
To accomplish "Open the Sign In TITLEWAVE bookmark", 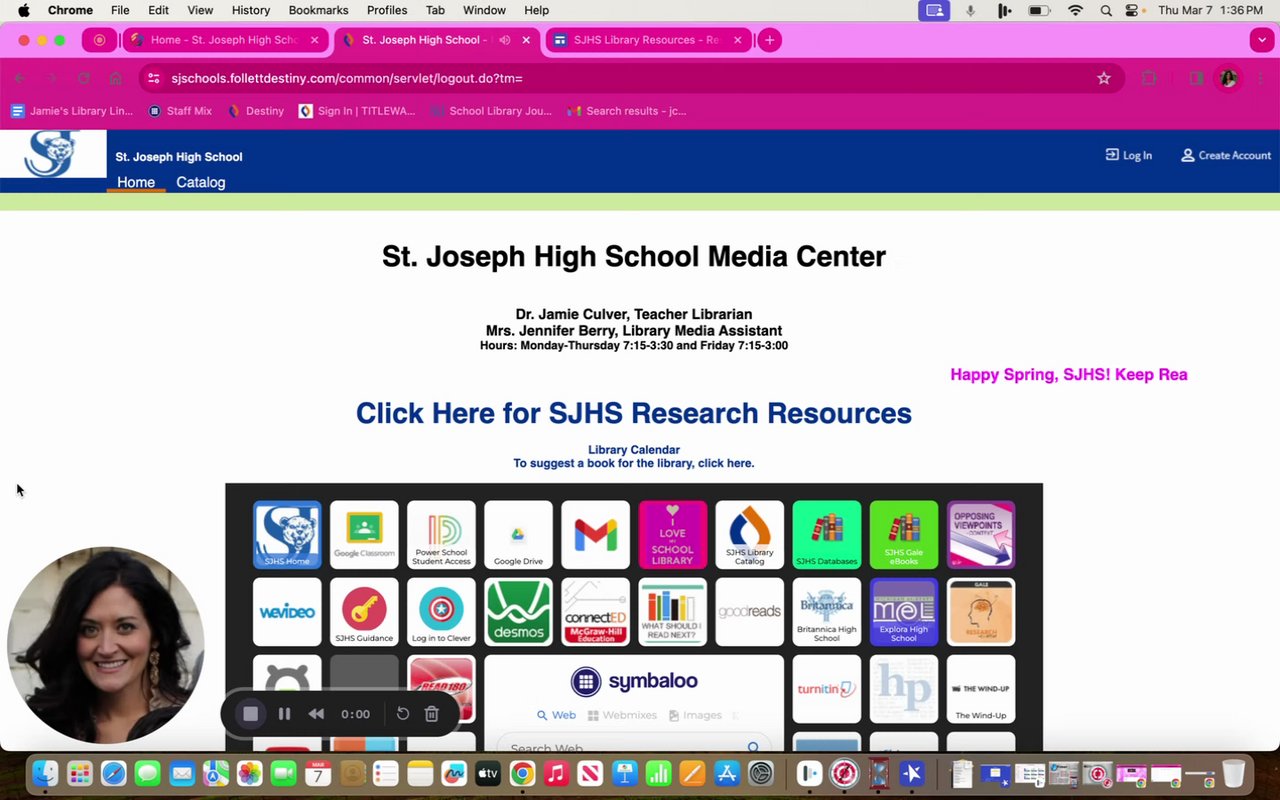I will (357, 111).
